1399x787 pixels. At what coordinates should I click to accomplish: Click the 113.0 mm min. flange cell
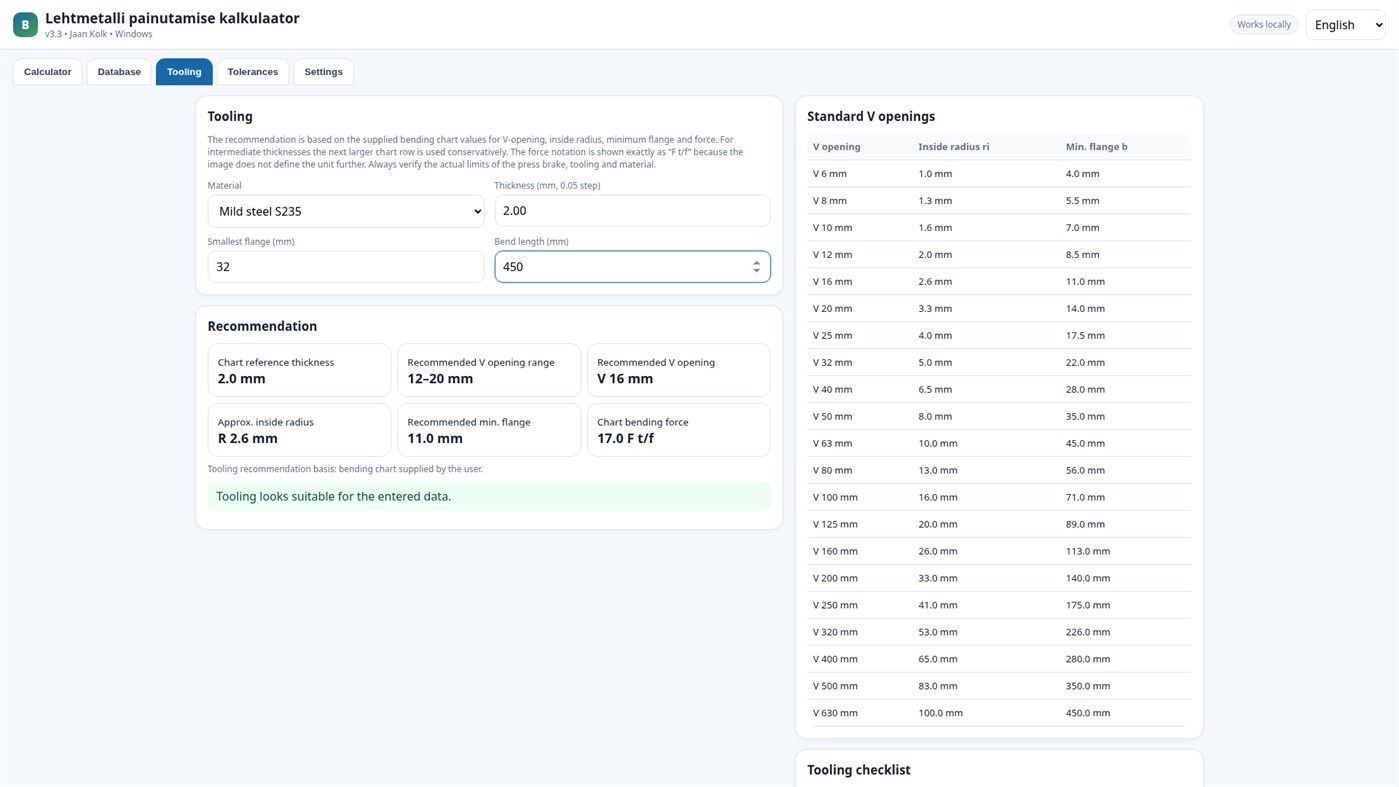pos(1125,552)
